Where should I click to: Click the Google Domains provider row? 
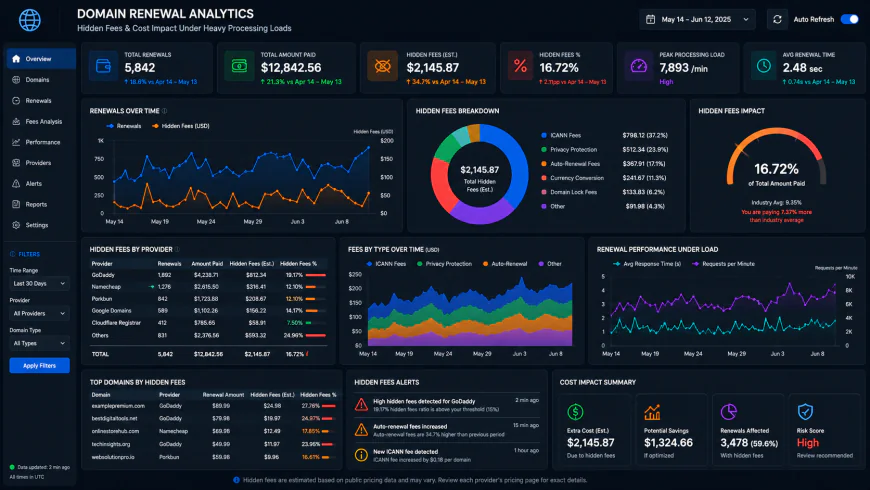pos(209,311)
